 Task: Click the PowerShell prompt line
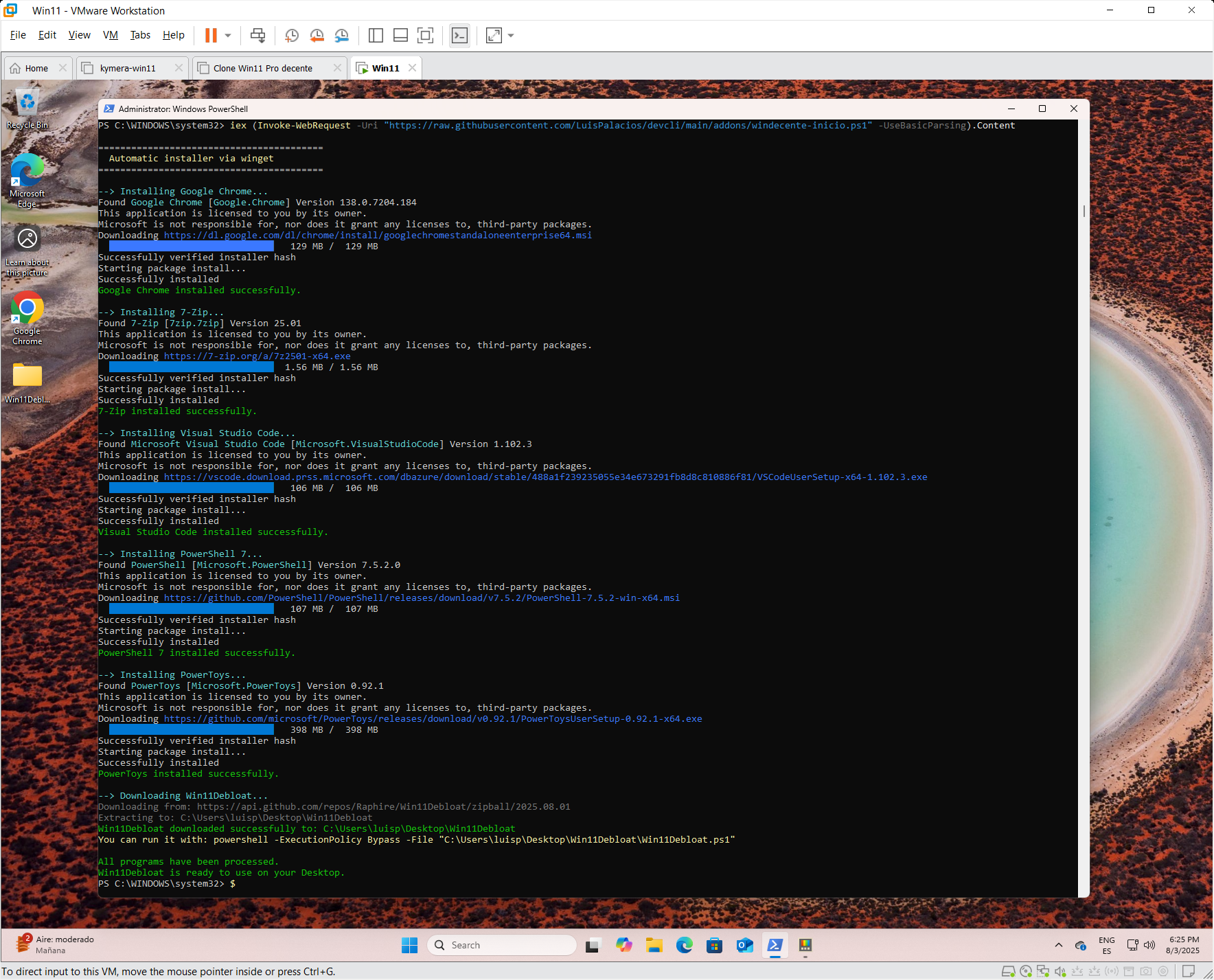(x=167, y=884)
